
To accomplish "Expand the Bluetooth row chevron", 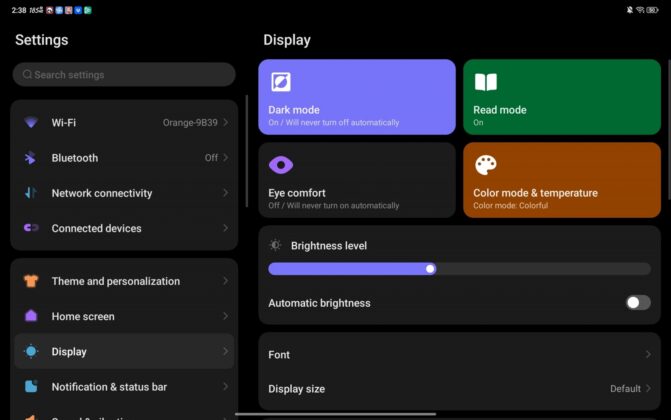I will coord(226,158).
